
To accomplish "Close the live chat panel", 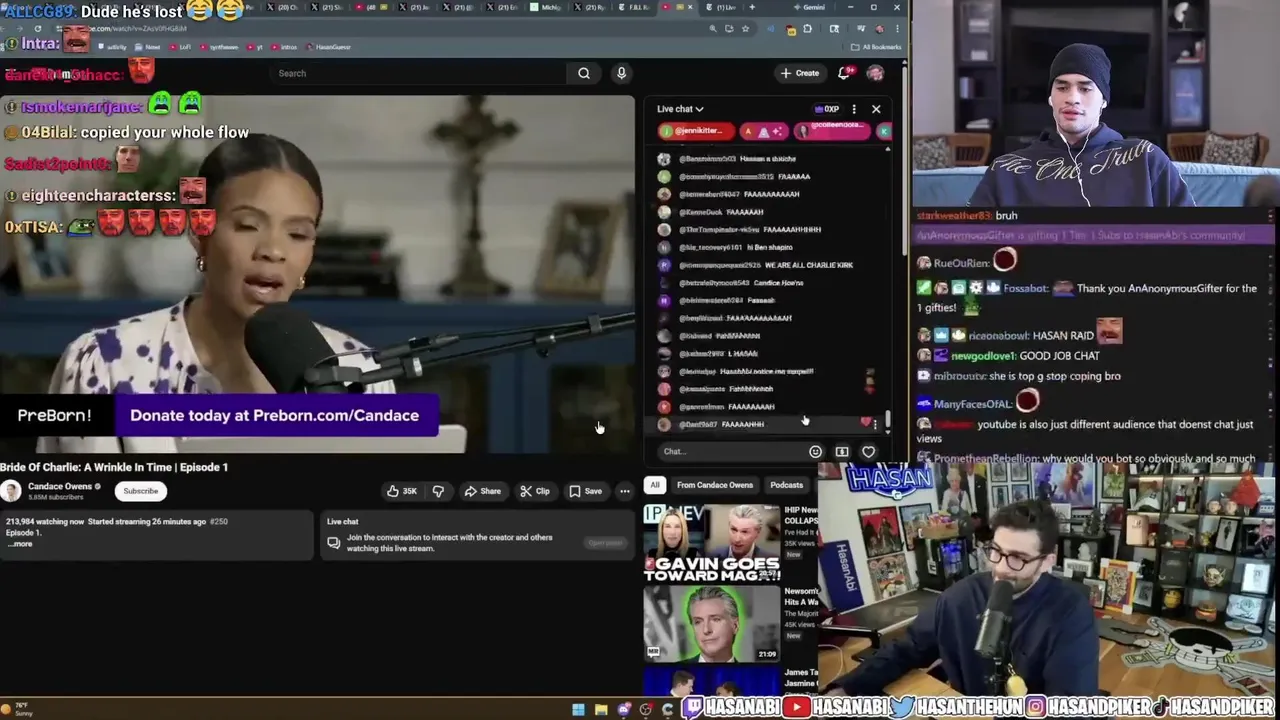I will pyautogui.click(x=876, y=109).
